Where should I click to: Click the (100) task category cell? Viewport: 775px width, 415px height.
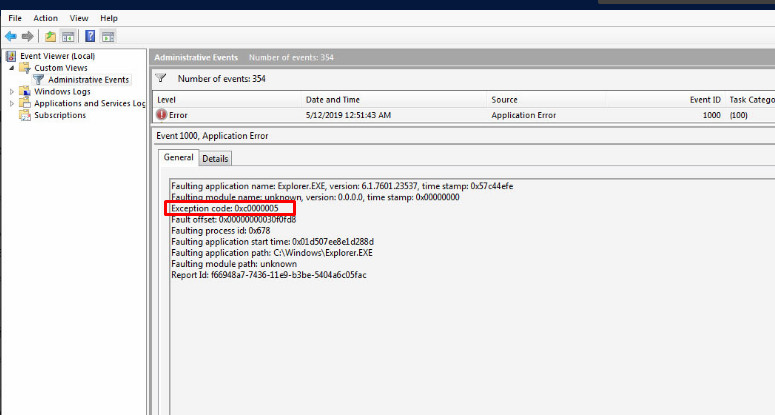tap(738, 115)
